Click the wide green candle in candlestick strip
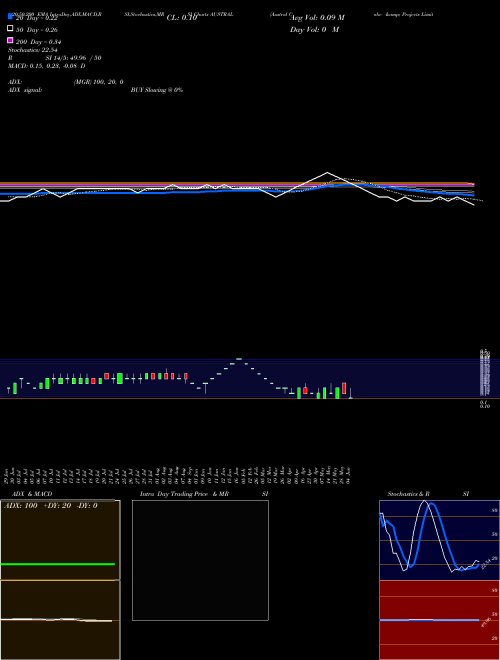The height and width of the screenshot is (660, 500). (120, 378)
